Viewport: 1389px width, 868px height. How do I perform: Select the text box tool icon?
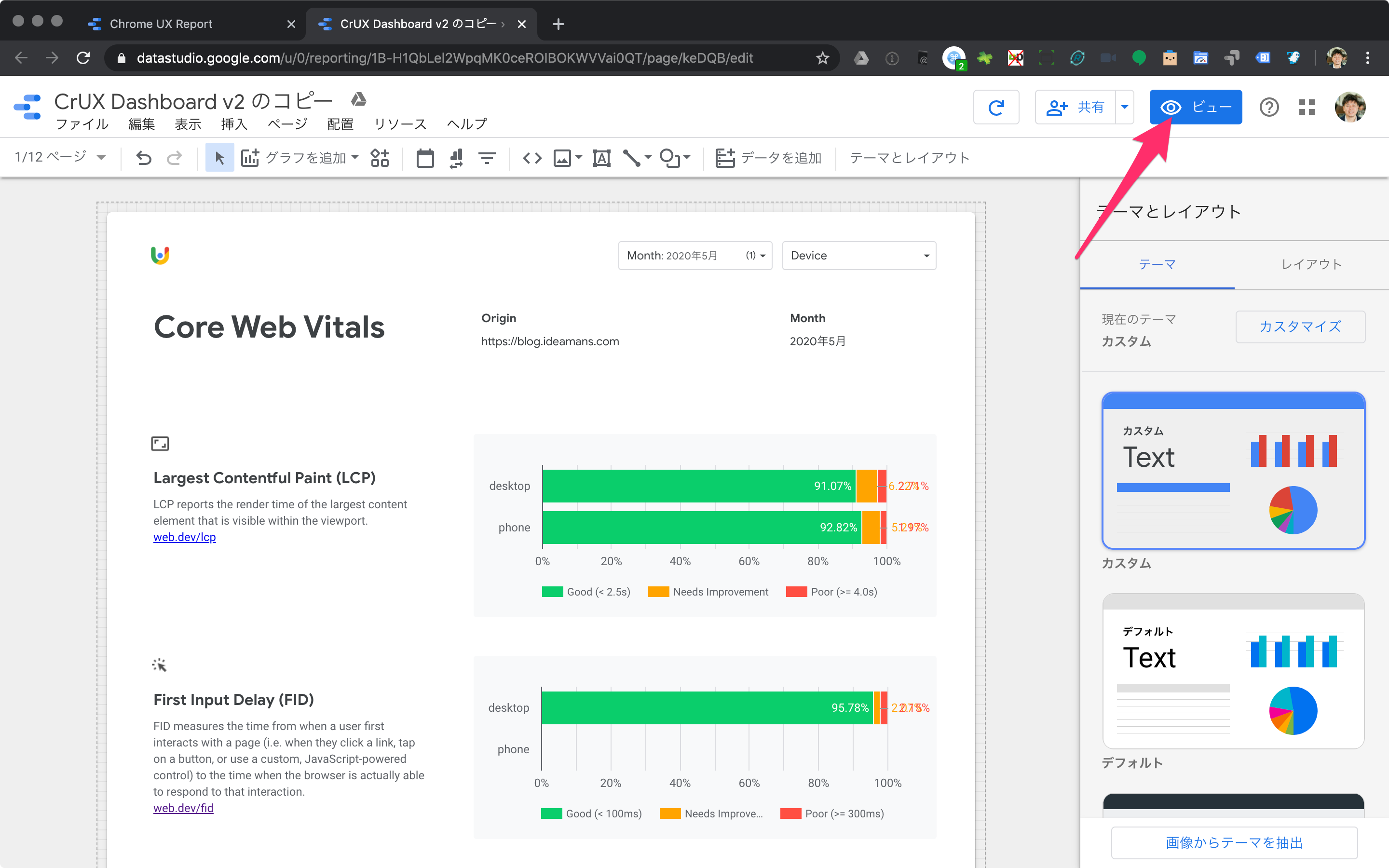[601, 157]
